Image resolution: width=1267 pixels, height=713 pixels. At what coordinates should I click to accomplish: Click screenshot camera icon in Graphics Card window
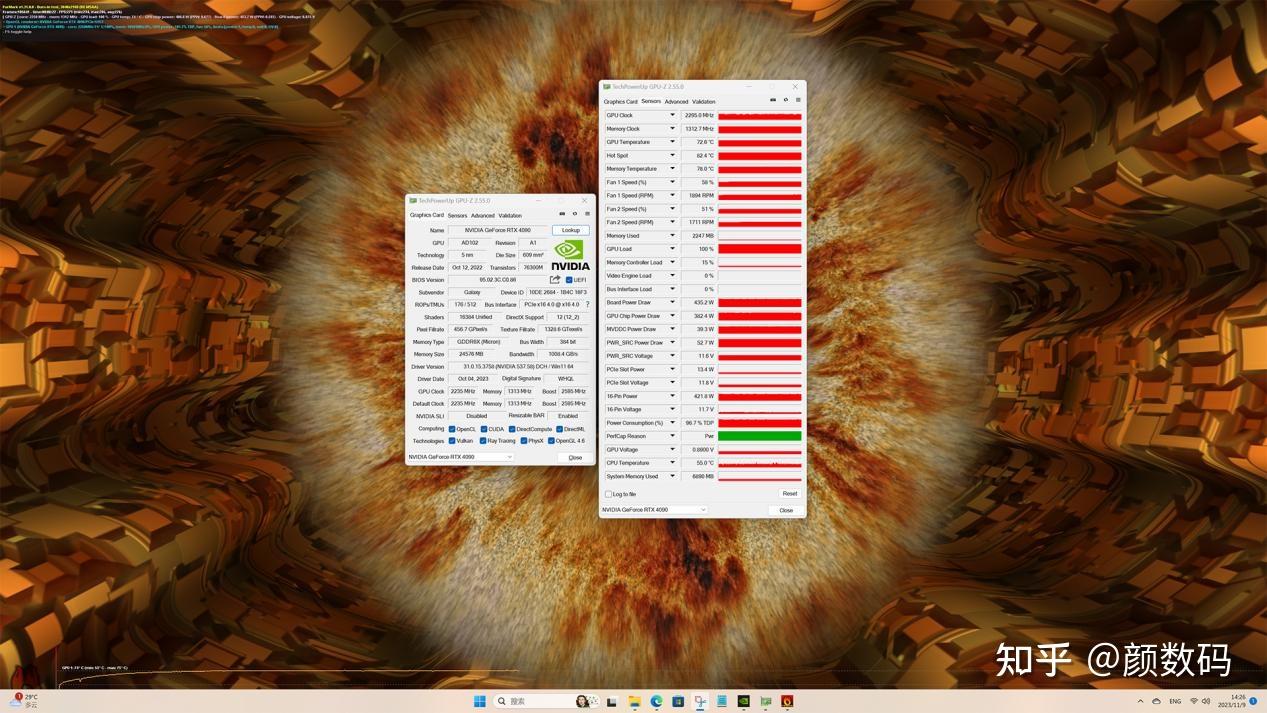click(x=562, y=214)
